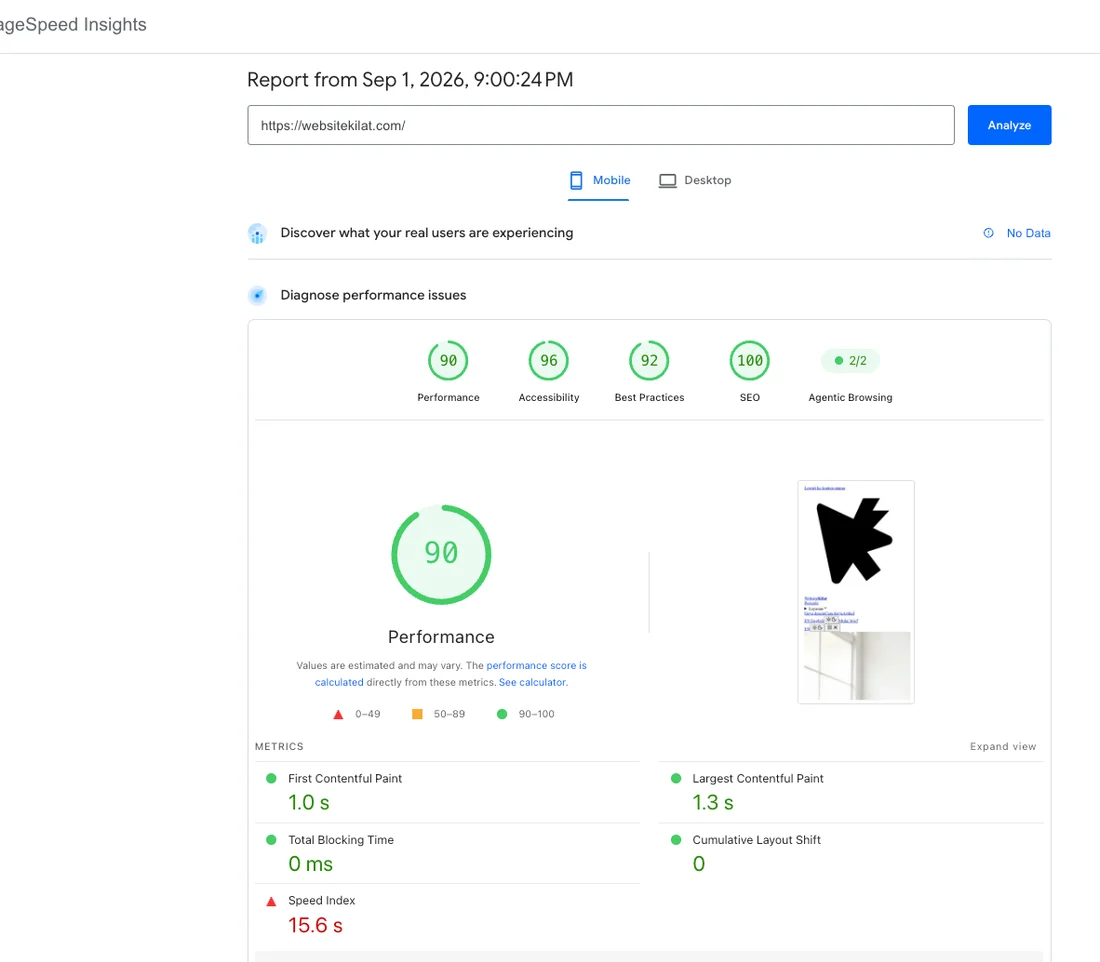Viewport: 1100px width, 962px height.
Task: Click the Speed Index red triangle icon
Action: [x=271, y=902]
